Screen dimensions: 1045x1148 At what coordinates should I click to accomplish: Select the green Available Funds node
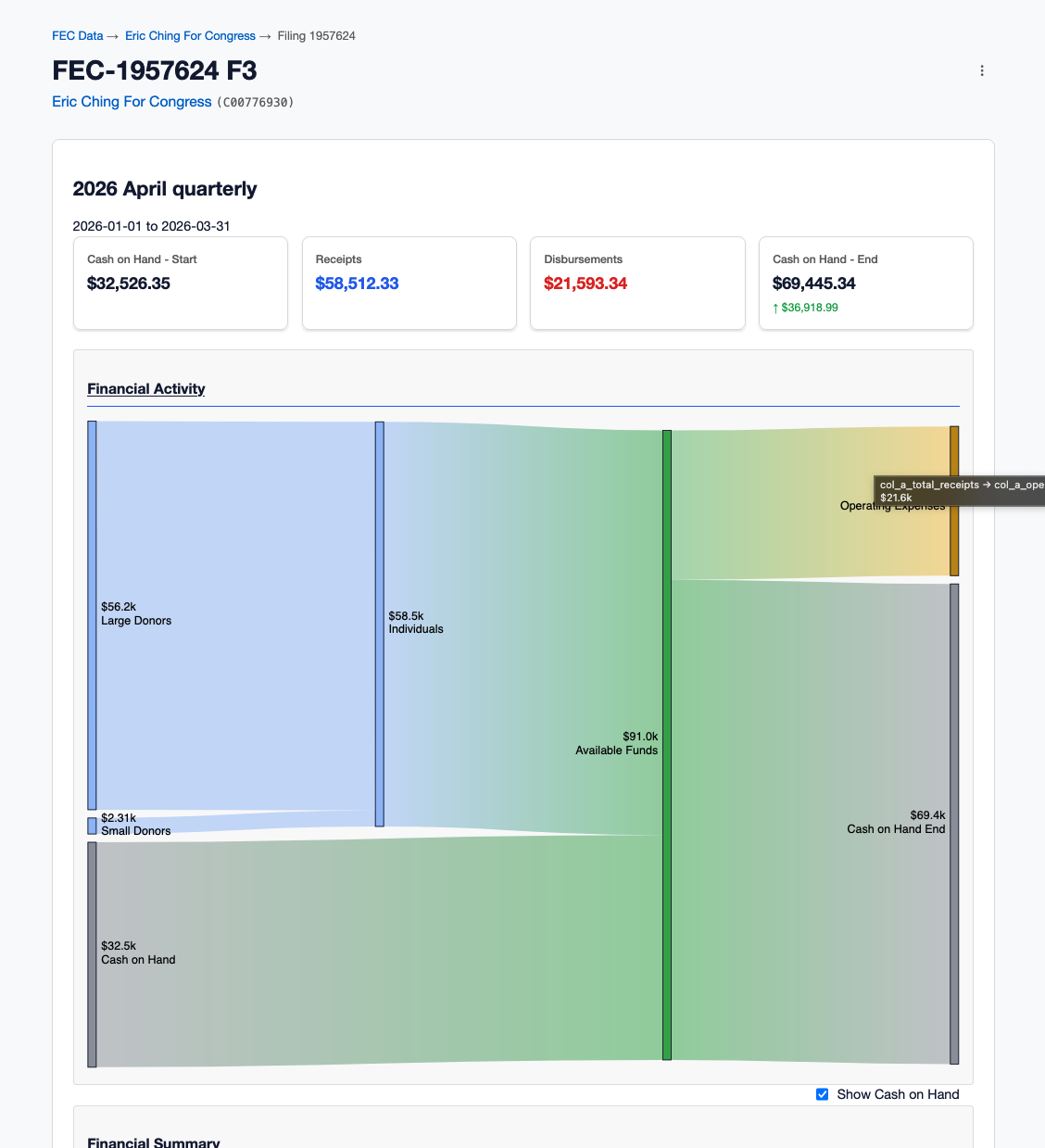pyautogui.click(x=666, y=745)
